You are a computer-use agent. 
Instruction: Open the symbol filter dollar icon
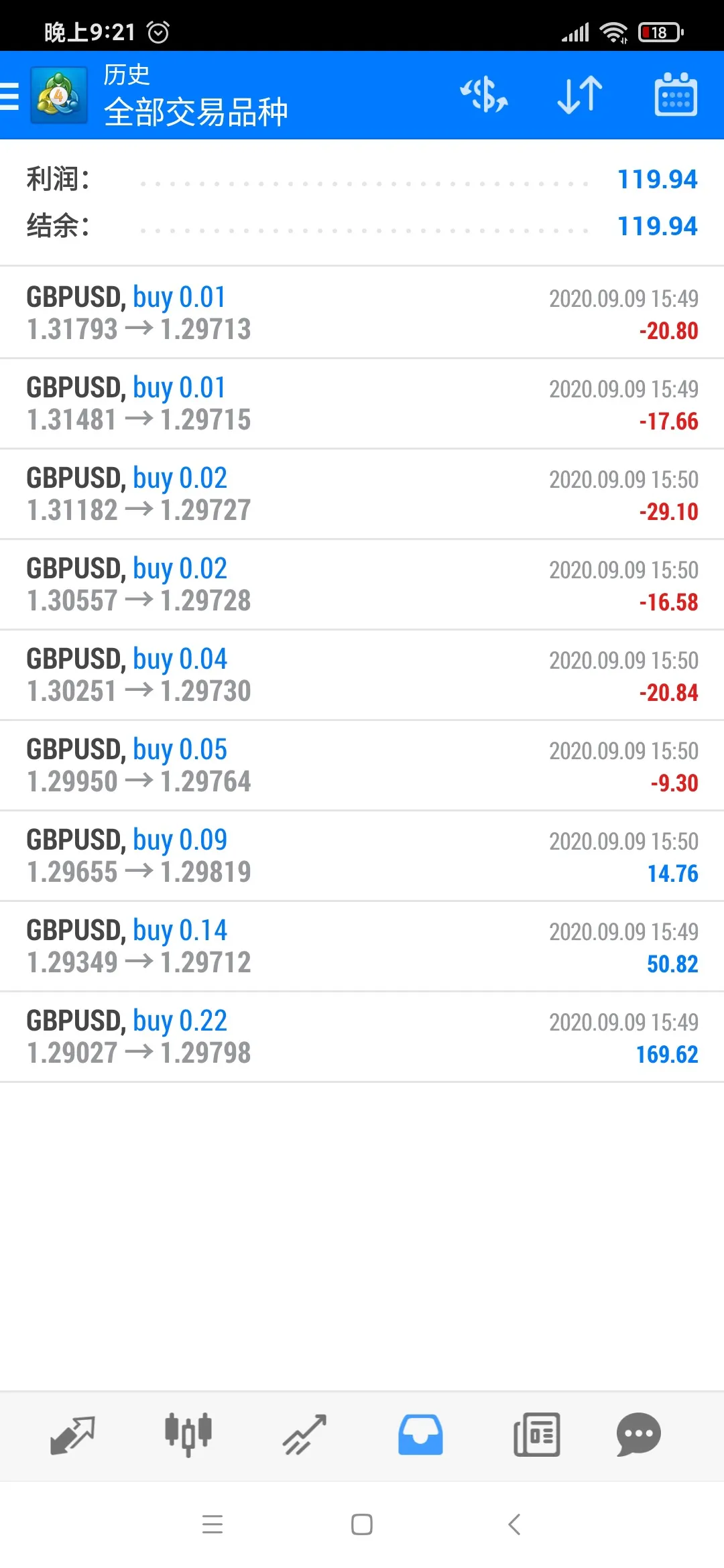click(x=483, y=94)
